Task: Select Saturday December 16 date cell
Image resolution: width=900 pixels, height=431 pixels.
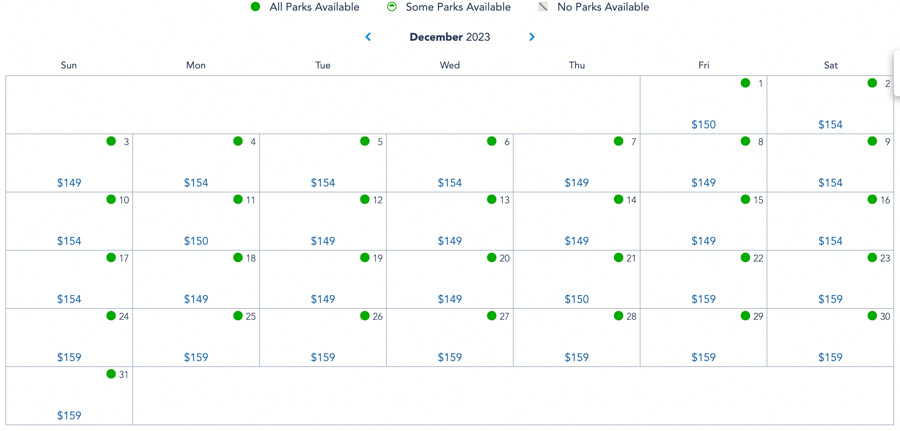Action: click(x=830, y=221)
